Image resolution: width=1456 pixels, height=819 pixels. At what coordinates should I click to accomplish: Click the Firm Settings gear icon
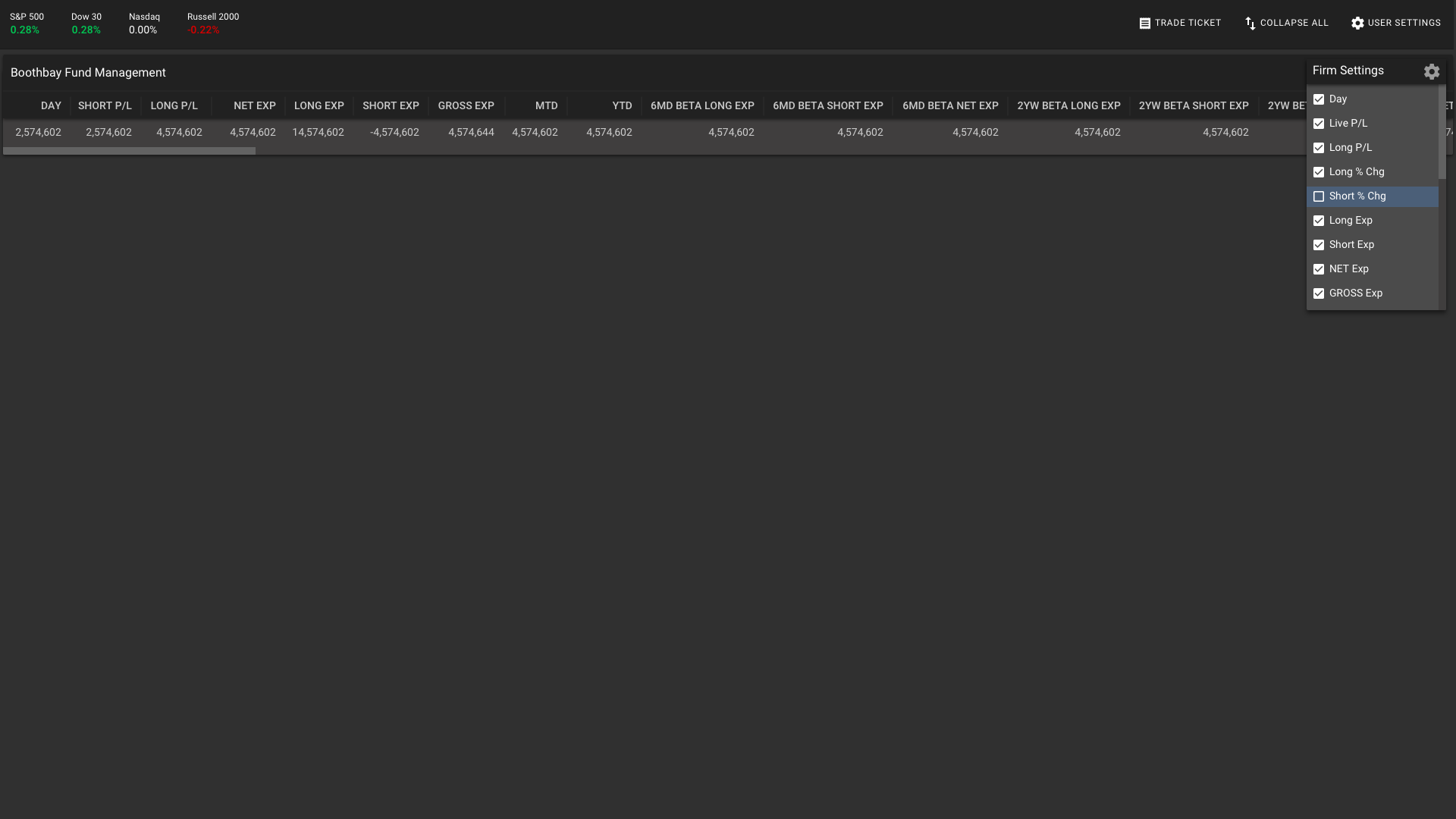coord(1432,71)
